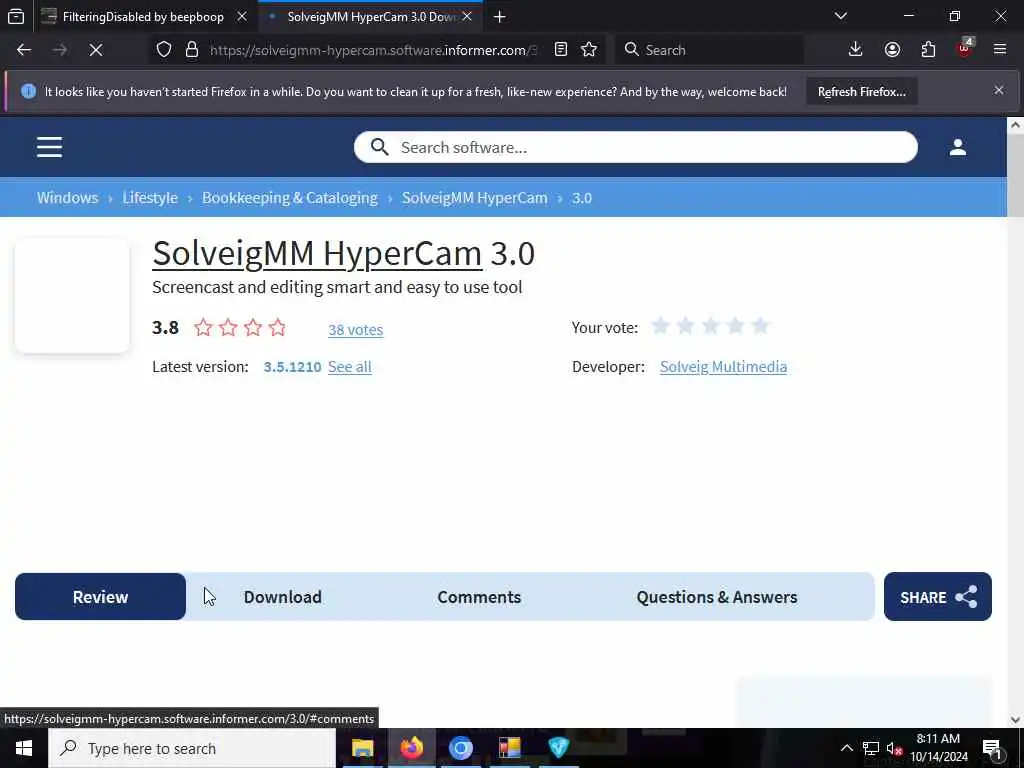Image resolution: width=1024 pixels, height=768 pixels.
Task: Open File Explorer from taskbar
Action: 362,748
